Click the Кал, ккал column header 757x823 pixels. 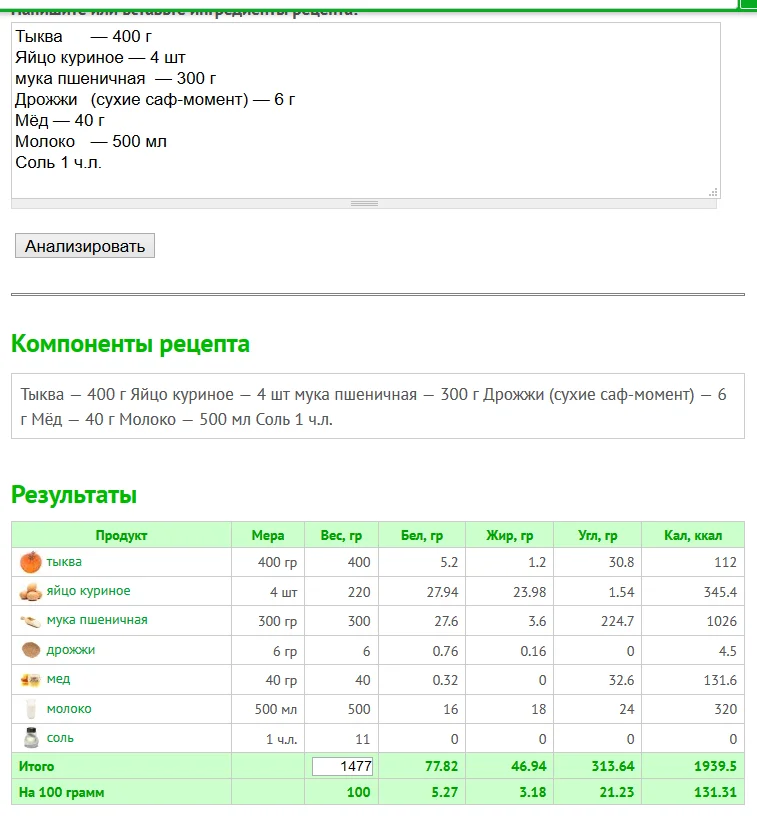click(x=693, y=535)
